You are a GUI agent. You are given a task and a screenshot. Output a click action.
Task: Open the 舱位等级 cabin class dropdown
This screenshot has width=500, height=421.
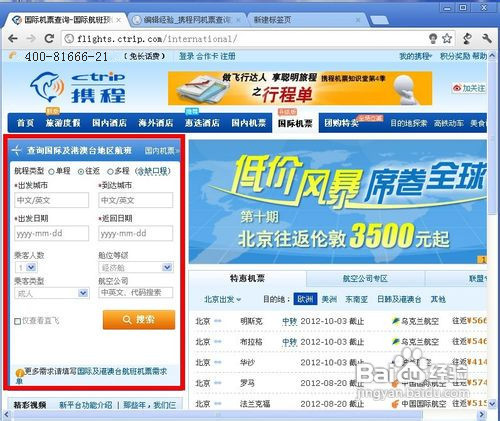pyautogui.click(x=135, y=267)
